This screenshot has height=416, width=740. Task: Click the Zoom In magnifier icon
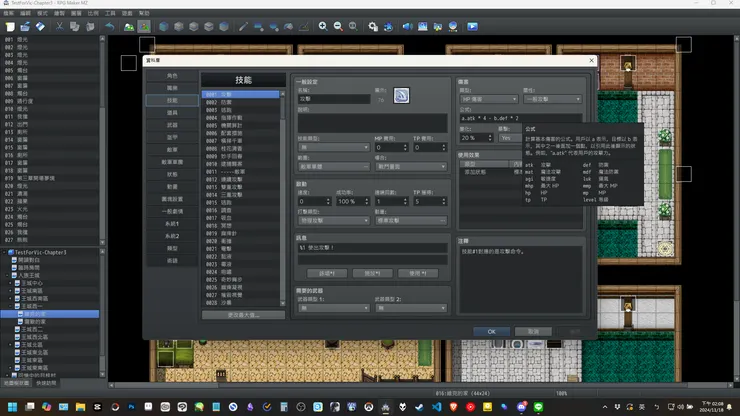(x=323, y=26)
